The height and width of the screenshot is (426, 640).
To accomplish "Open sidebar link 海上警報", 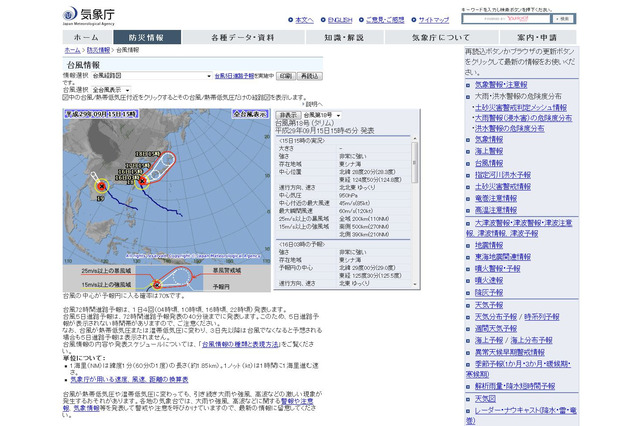I will pyautogui.click(x=489, y=151).
